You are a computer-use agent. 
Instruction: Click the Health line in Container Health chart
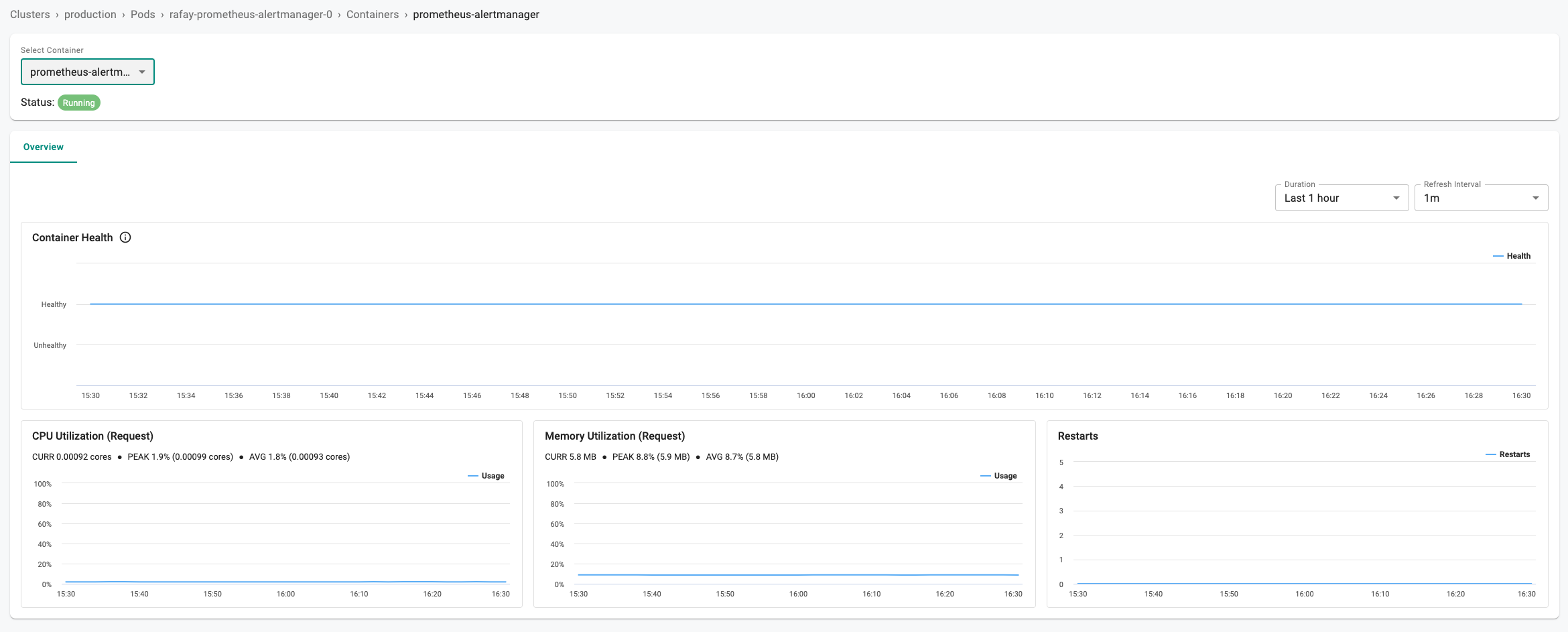pyautogui.click(x=806, y=304)
